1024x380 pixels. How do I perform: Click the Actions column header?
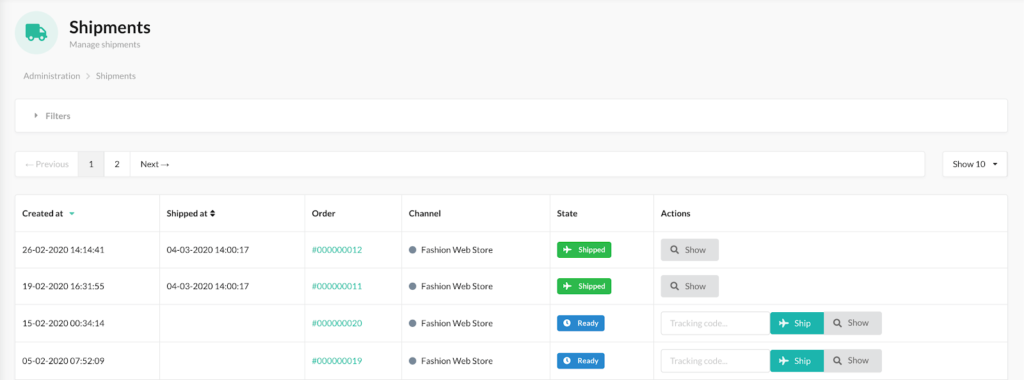pyautogui.click(x=675, y=214)
